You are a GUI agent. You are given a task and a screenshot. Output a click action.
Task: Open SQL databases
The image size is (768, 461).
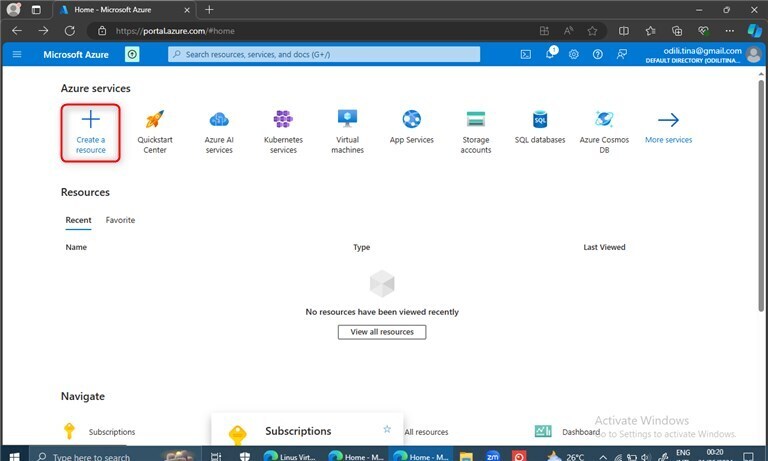540,127
